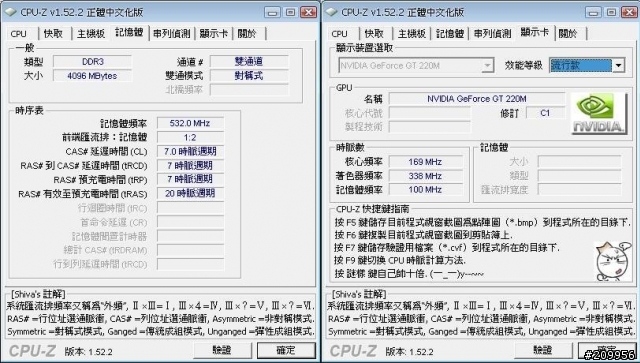Click the 100 MHz GPU memory clock value
This screenshot has height=363, width=640.
(425, 190)
